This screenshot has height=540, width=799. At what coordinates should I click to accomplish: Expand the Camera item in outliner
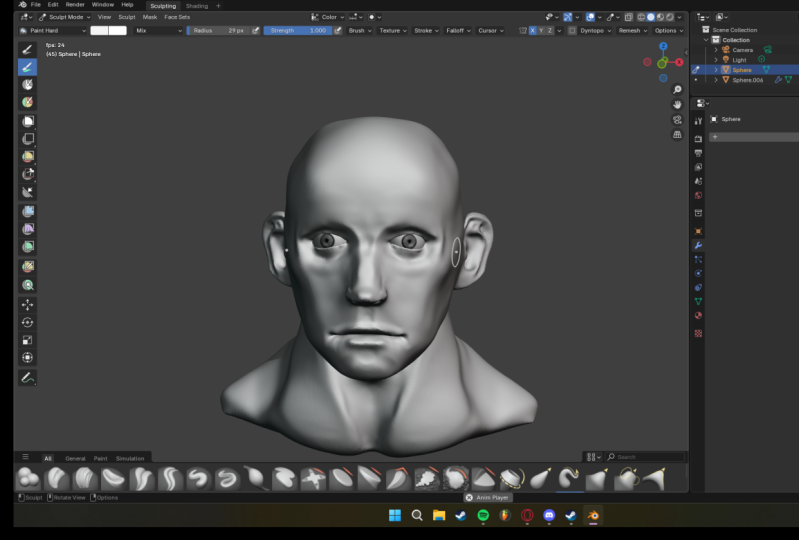point(716,50)
